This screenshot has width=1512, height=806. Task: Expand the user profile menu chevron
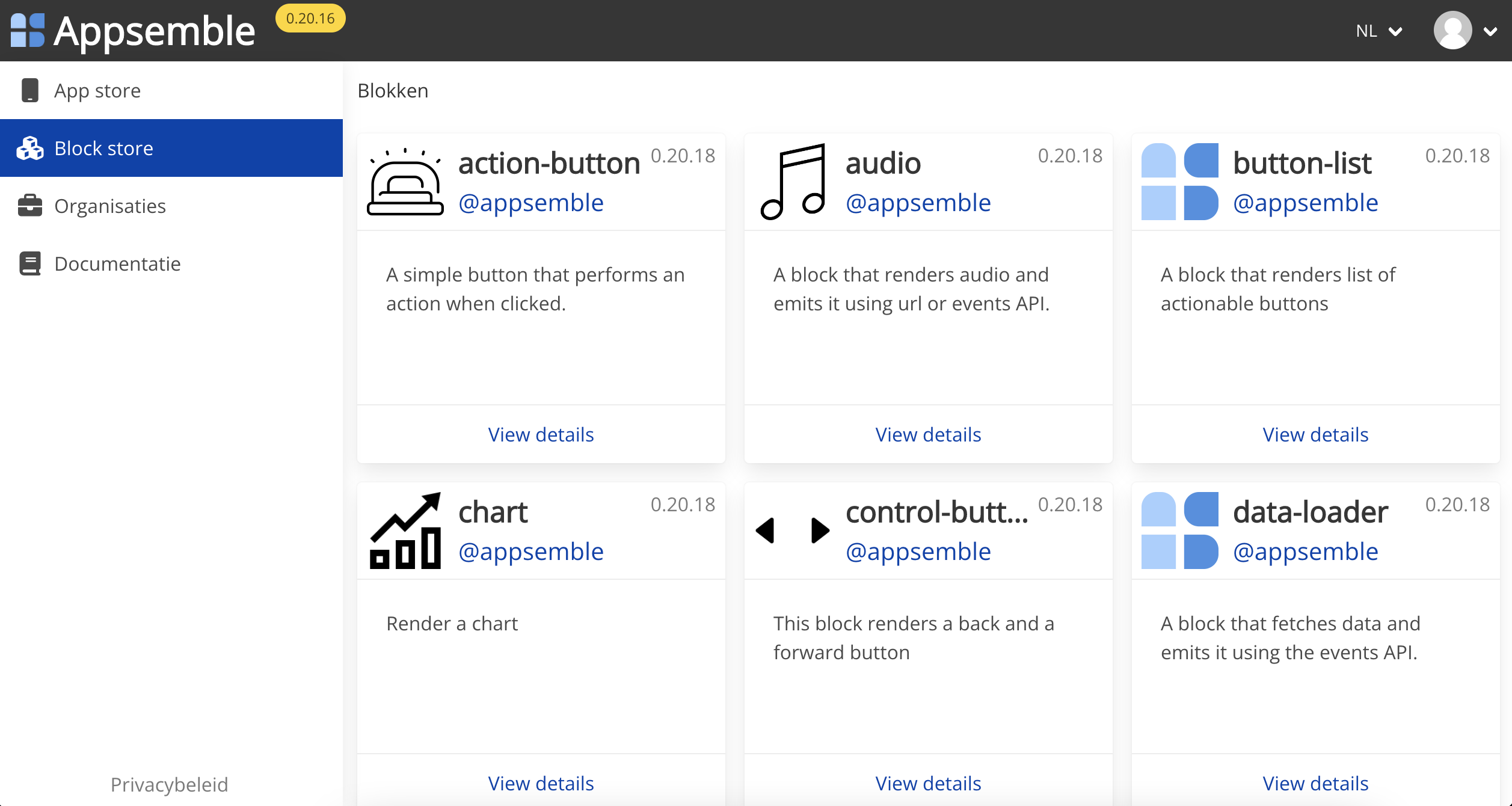click(1490, 31)
